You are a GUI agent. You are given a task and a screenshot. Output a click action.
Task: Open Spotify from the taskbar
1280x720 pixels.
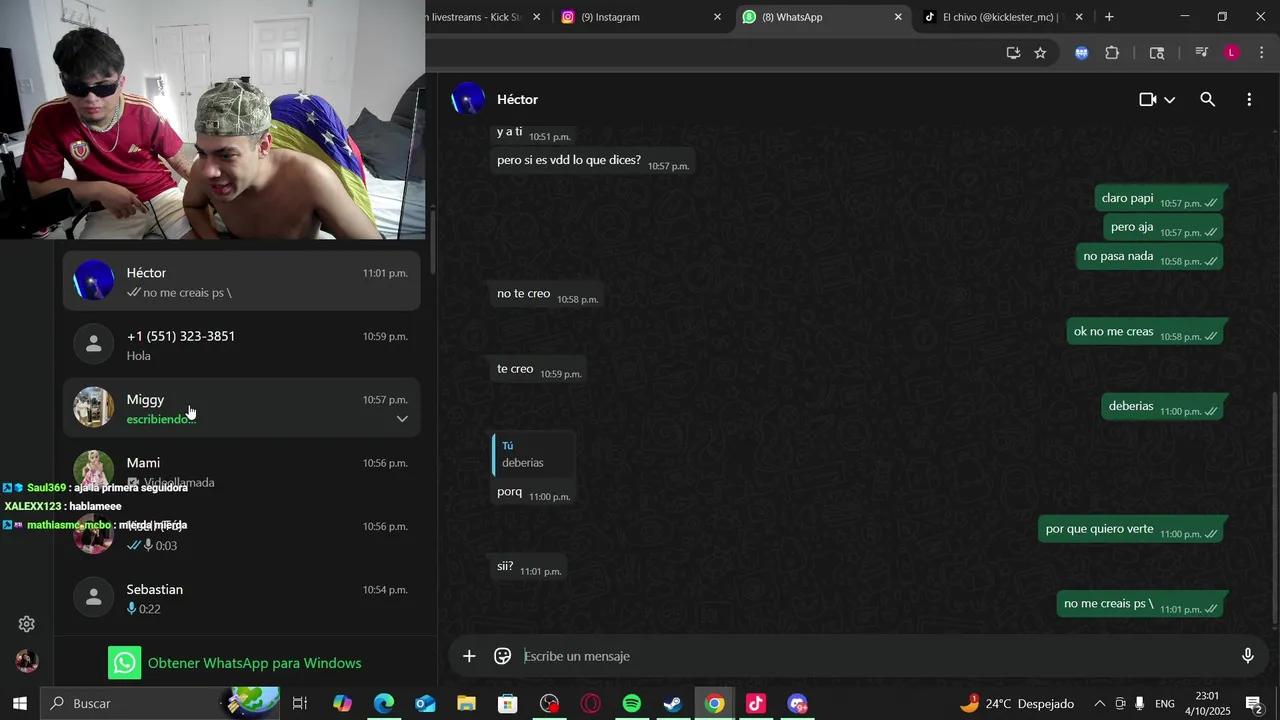click(632, 704)
